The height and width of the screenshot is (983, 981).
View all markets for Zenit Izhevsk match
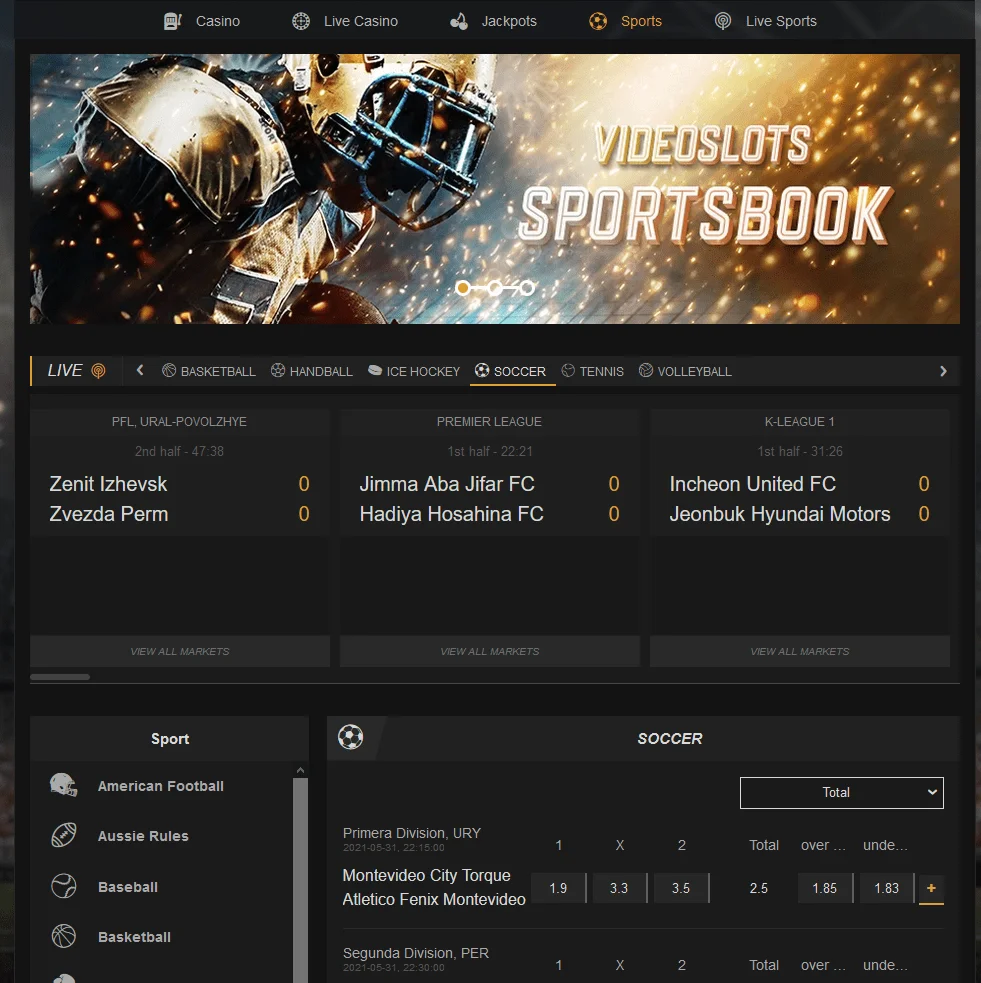[180, 651]
